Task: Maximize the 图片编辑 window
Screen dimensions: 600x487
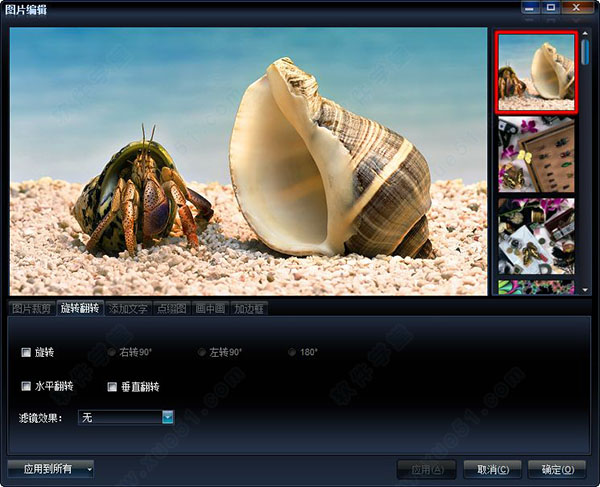Action: pos(551,8)
